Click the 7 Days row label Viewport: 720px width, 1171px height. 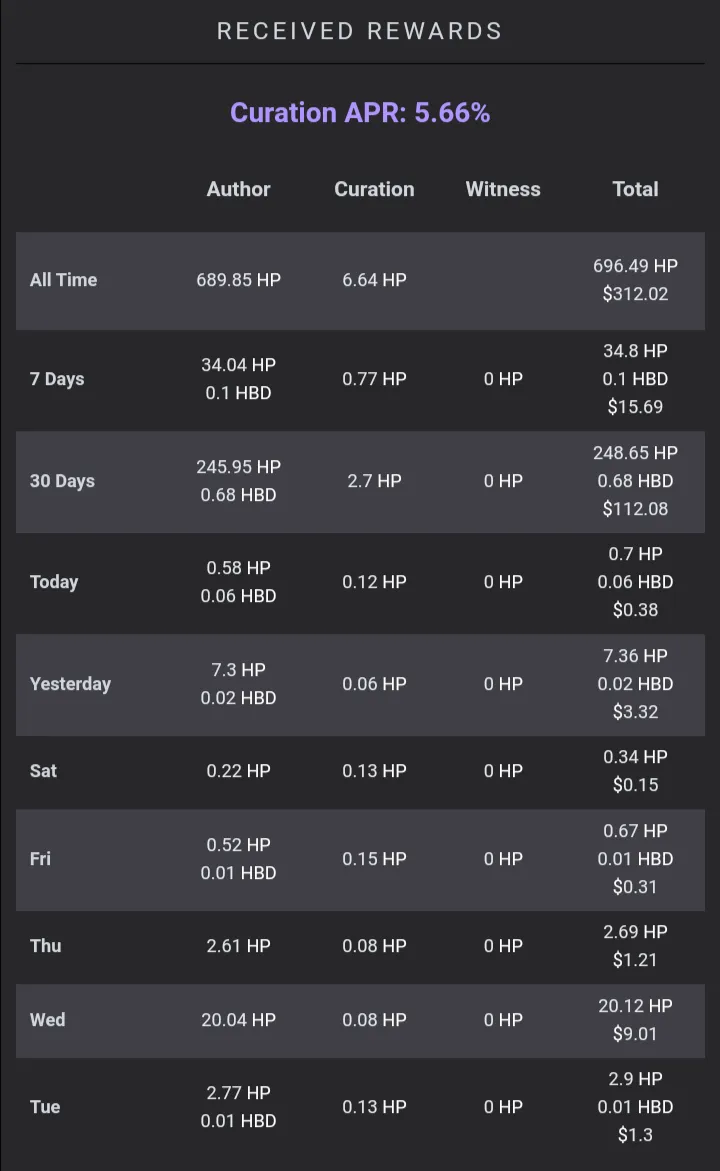tap(57, 379)
